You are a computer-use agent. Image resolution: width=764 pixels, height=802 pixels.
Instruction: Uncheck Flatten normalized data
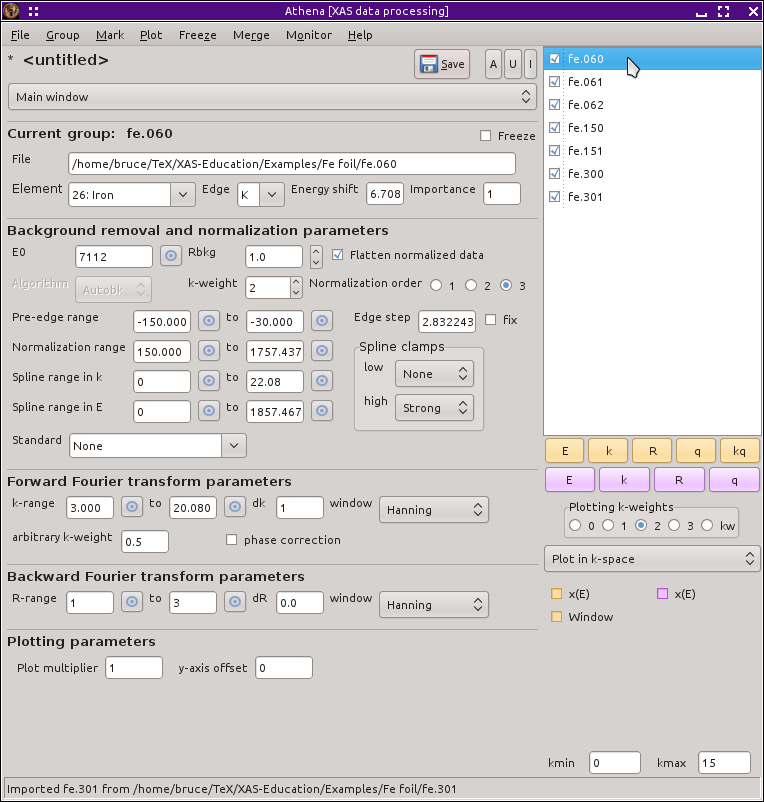tap(338, 255)
